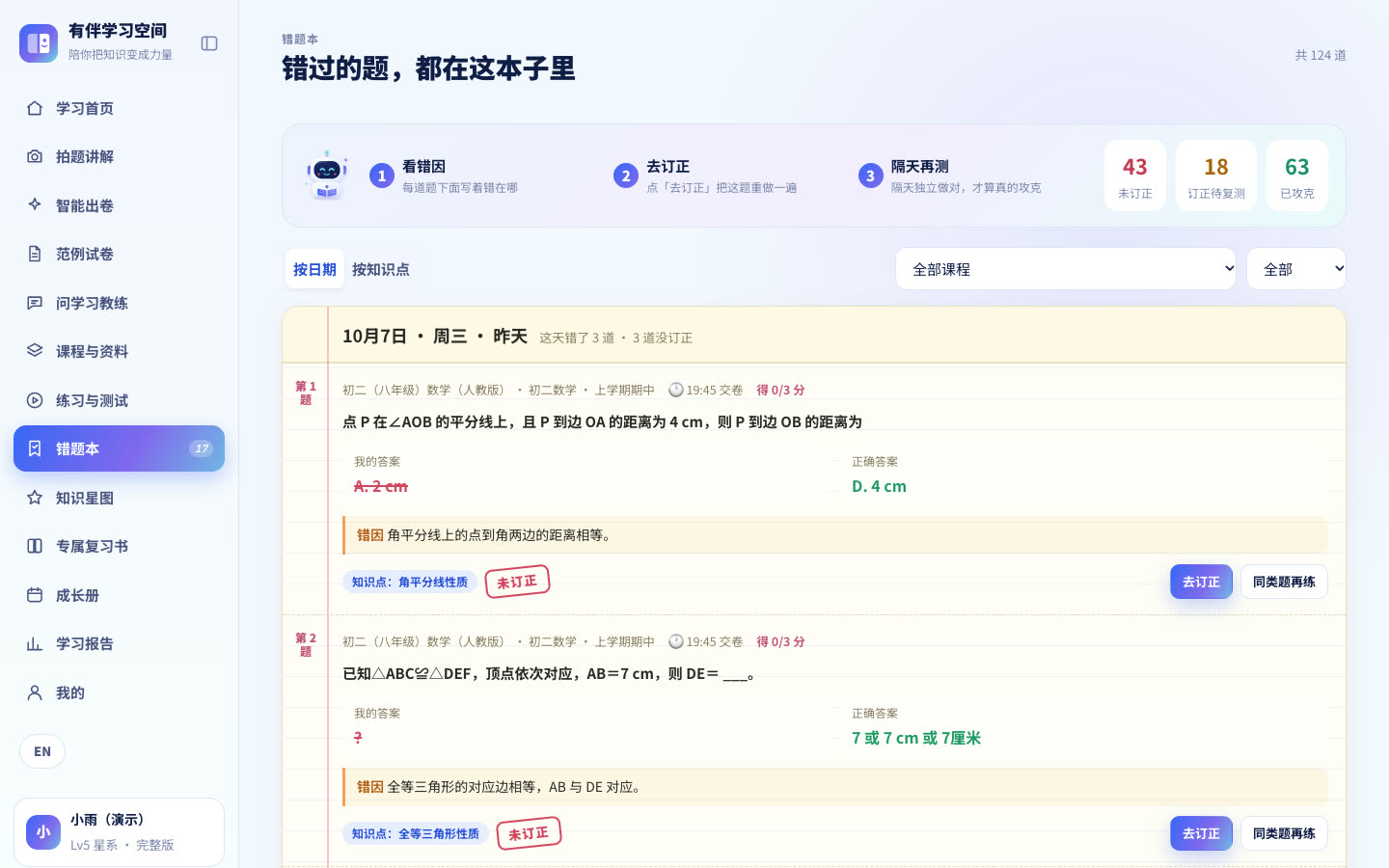Switch to 按知识点 tab
The height and width of the screenshot is (868, 1389).
(380, 269)
